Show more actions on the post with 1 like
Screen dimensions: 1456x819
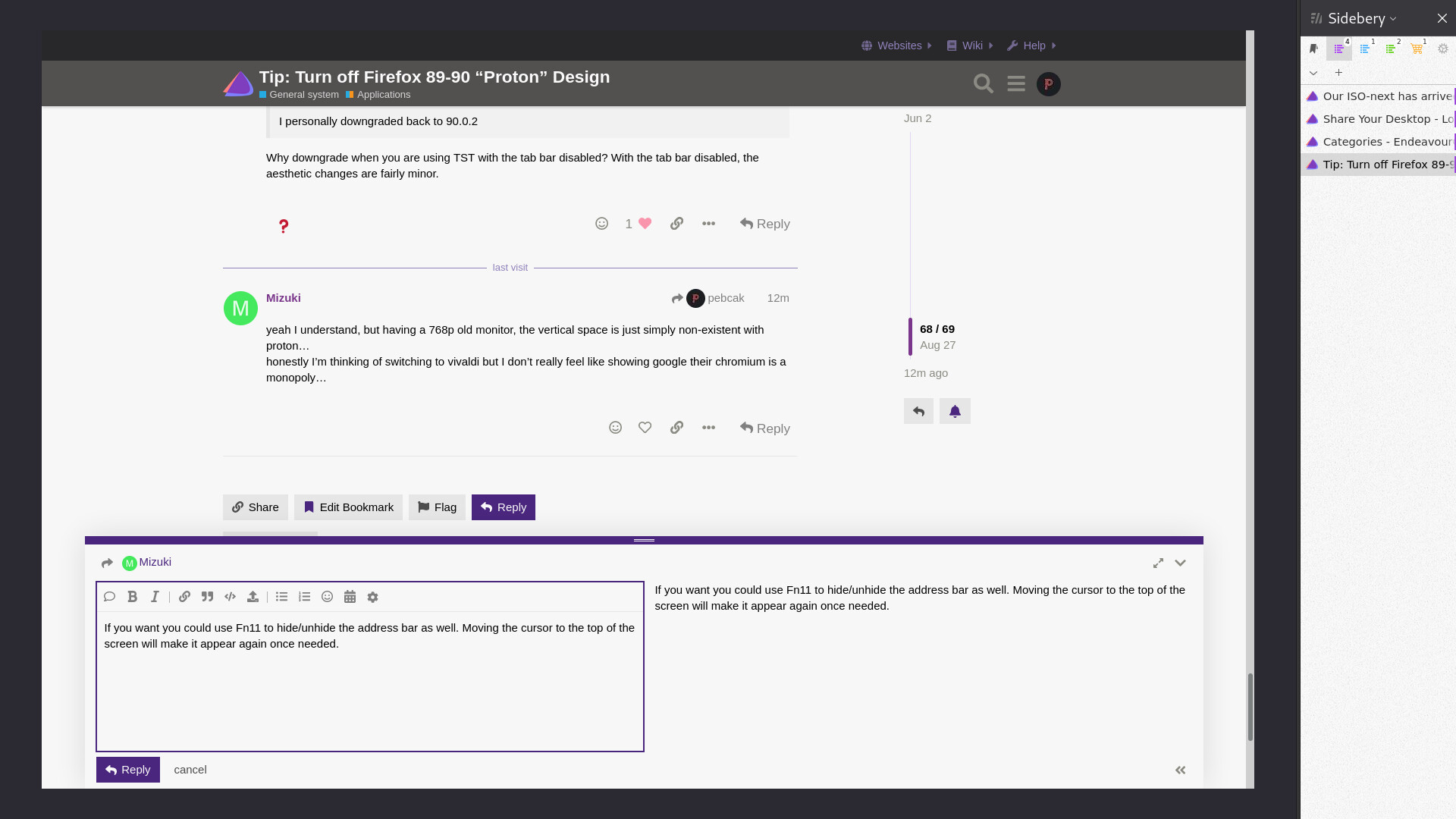(708, 224)
